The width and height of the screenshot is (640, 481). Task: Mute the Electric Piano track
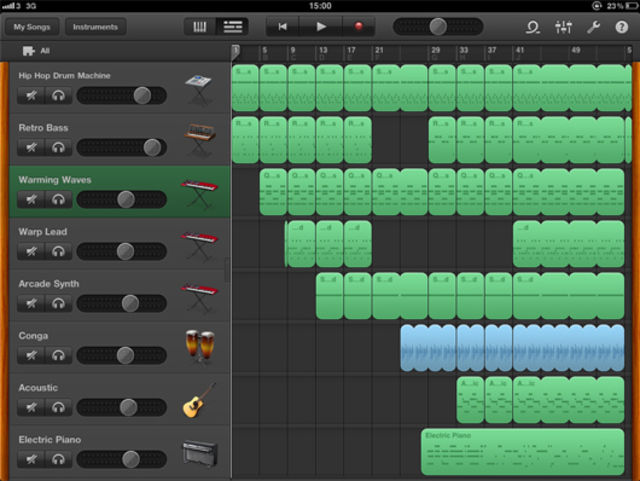31,459
